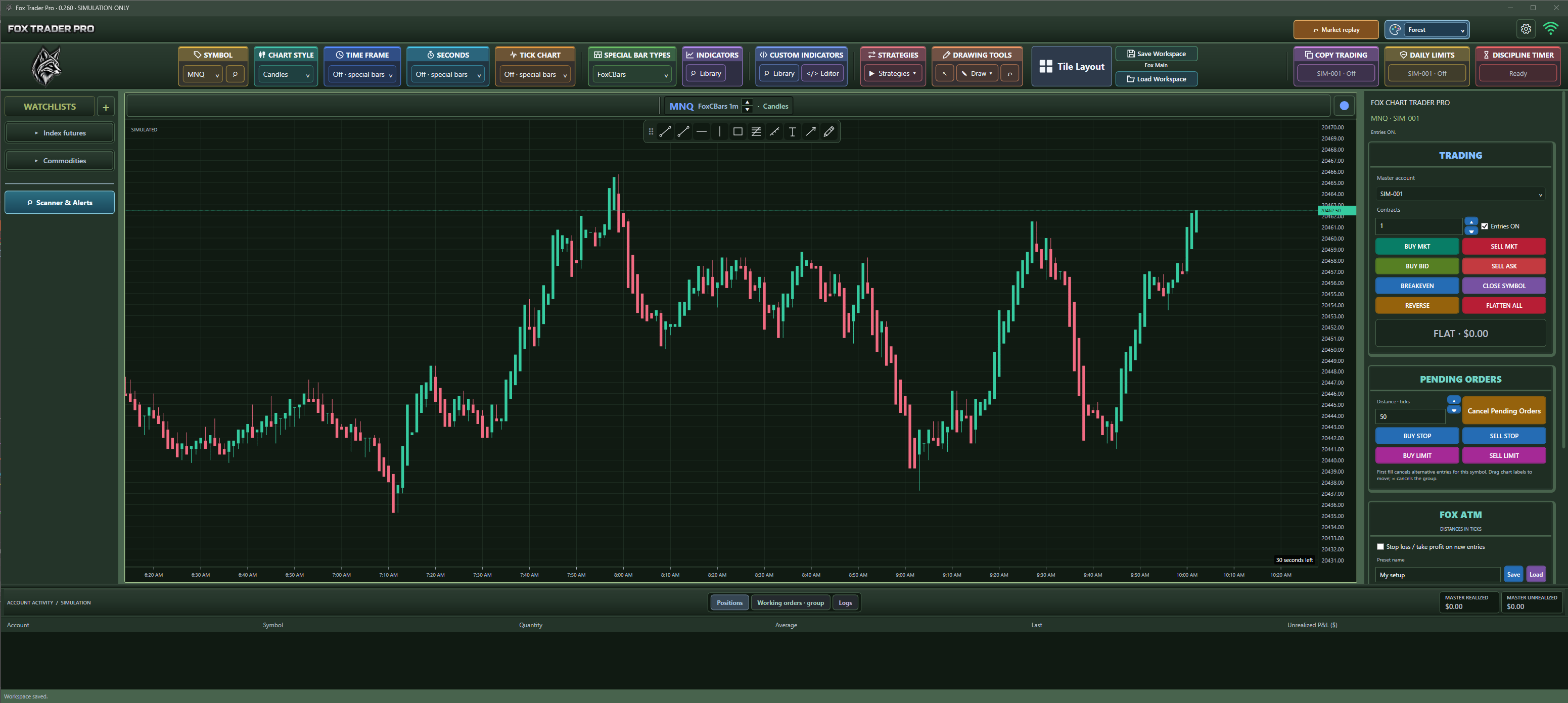Image resolution: width=1568 pixels, height=703 pixels.
Task: Select the arrow drawing tool
Action: (811, 131)
